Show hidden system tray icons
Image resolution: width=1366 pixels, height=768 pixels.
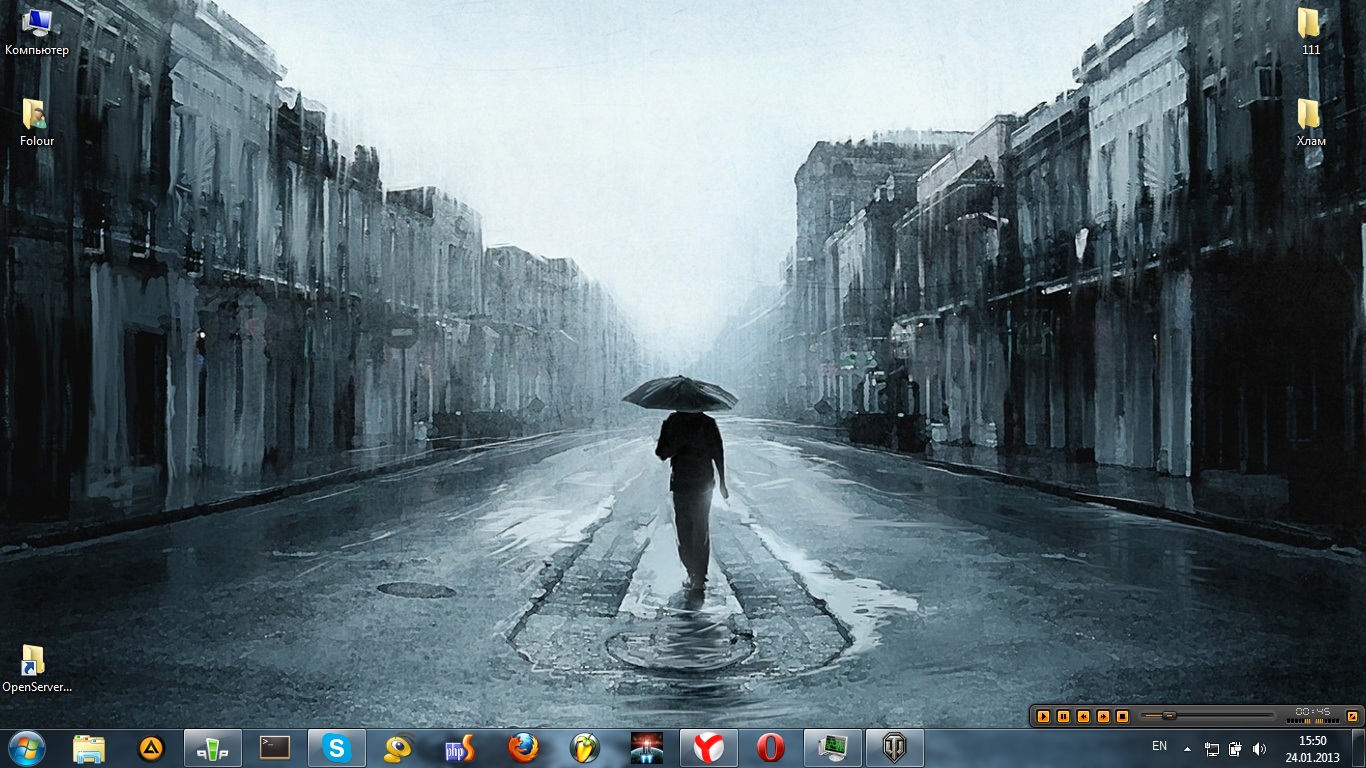(1187, 748)
